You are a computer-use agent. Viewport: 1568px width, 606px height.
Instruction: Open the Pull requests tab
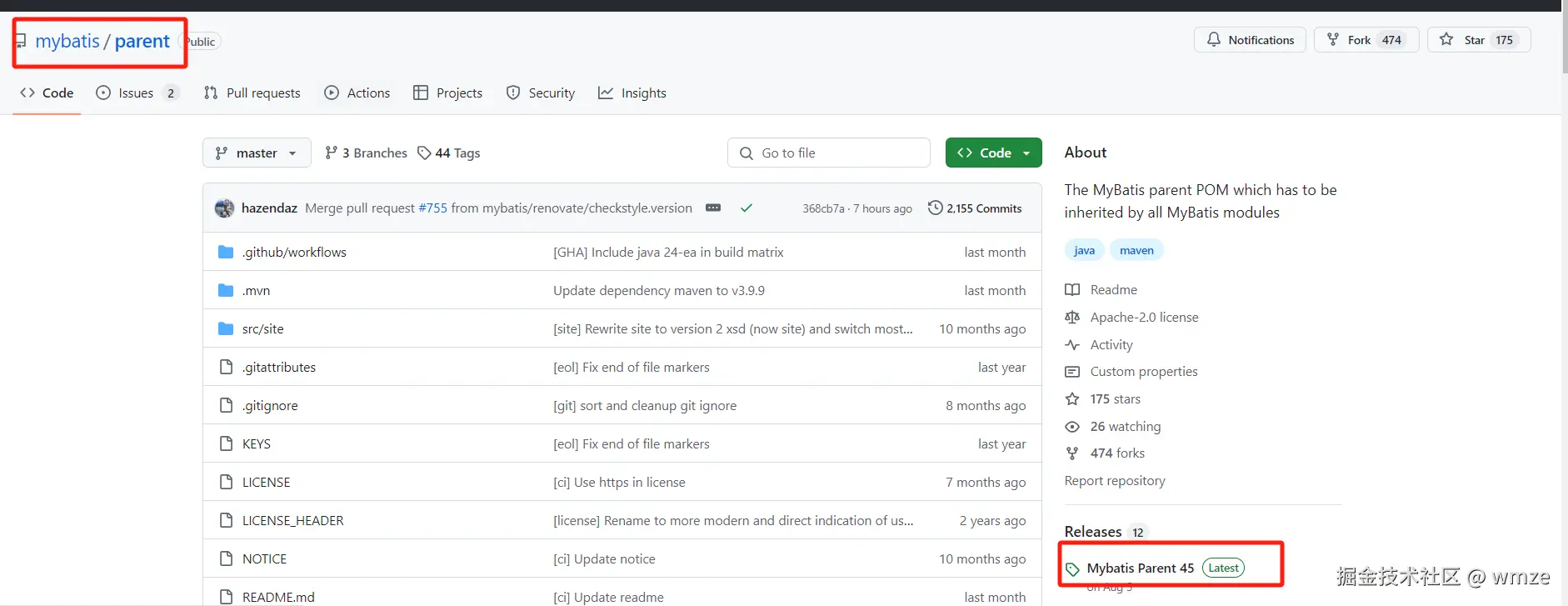pos(252,93)
